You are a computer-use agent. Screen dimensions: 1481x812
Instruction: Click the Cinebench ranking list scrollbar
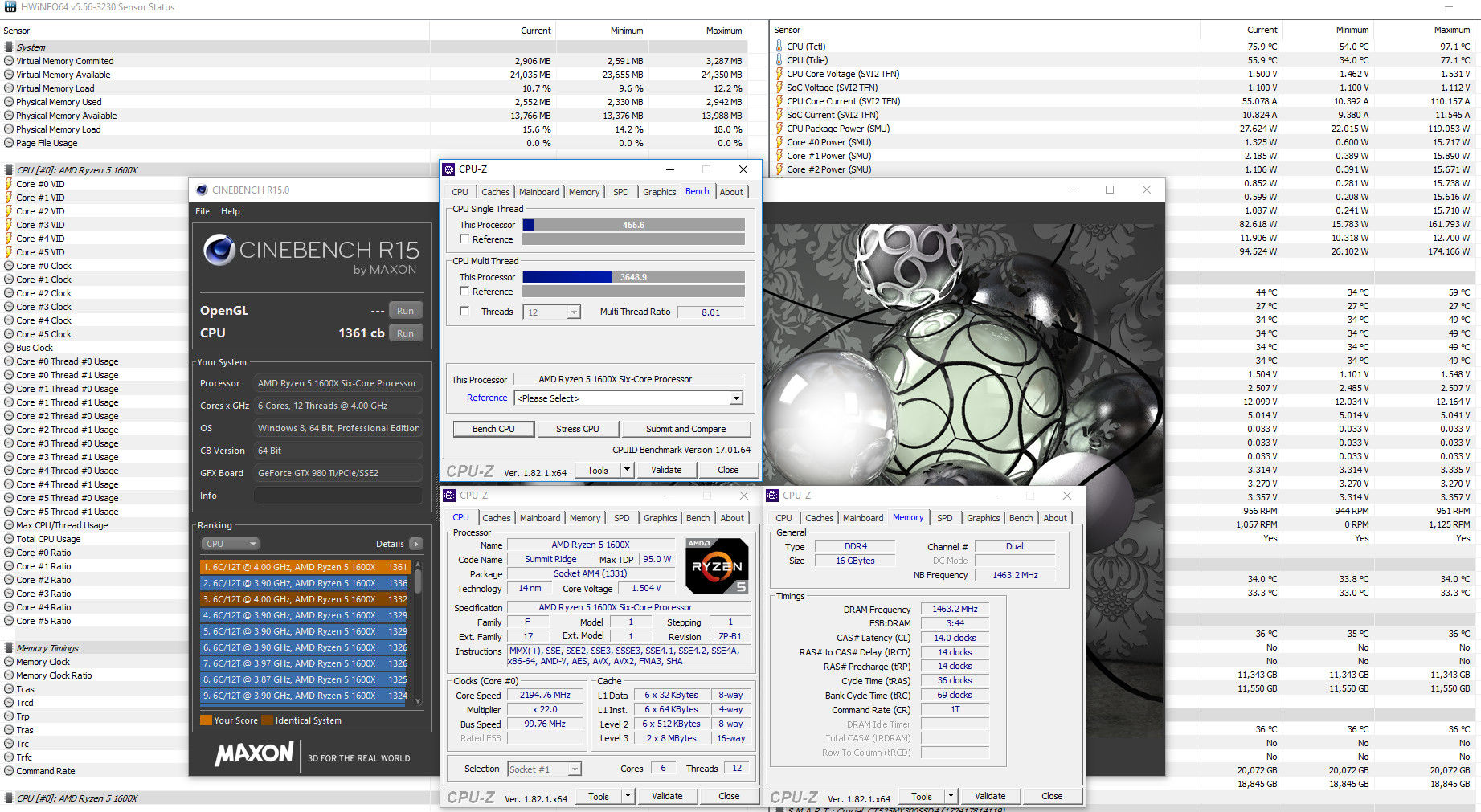click(x=418, y=633)
